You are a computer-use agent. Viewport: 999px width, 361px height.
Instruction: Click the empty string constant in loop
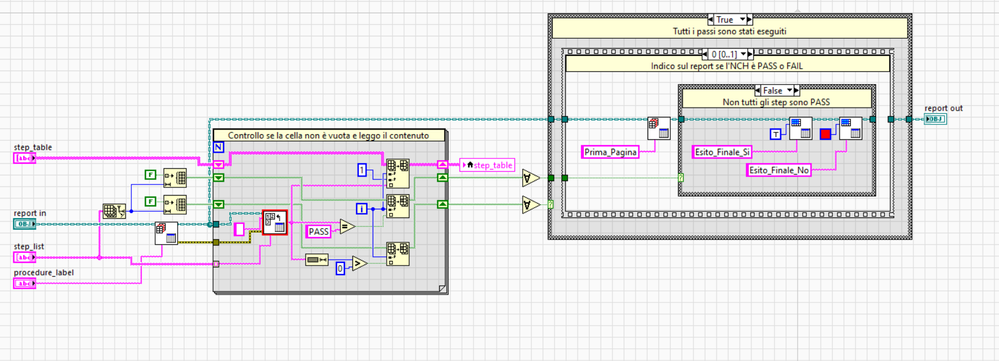240,229
